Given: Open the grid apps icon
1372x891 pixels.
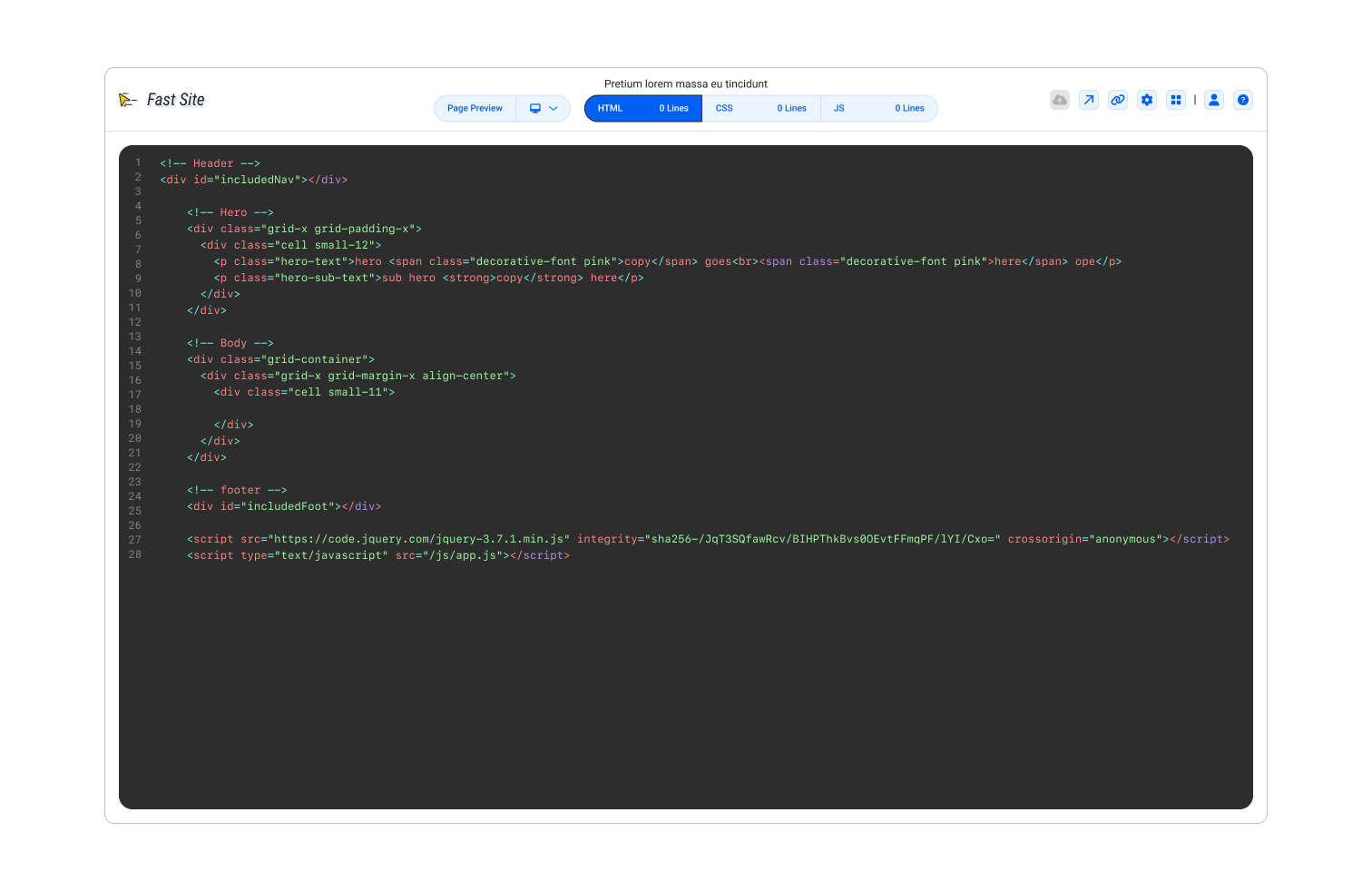Looking at the screenshot, I should point(1176,100).
